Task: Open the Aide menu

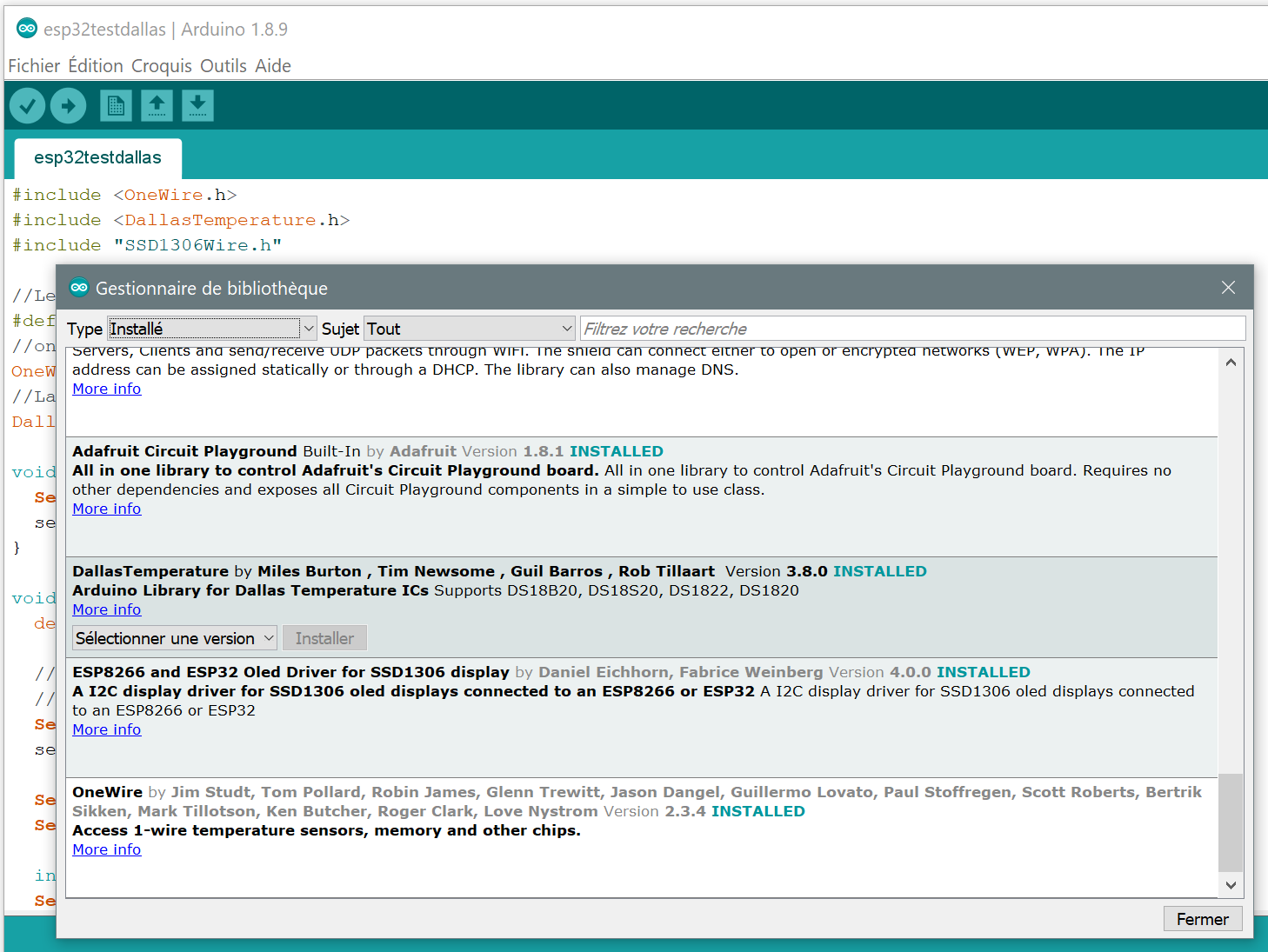Action: pyautogui.click(x=273, y=66)
